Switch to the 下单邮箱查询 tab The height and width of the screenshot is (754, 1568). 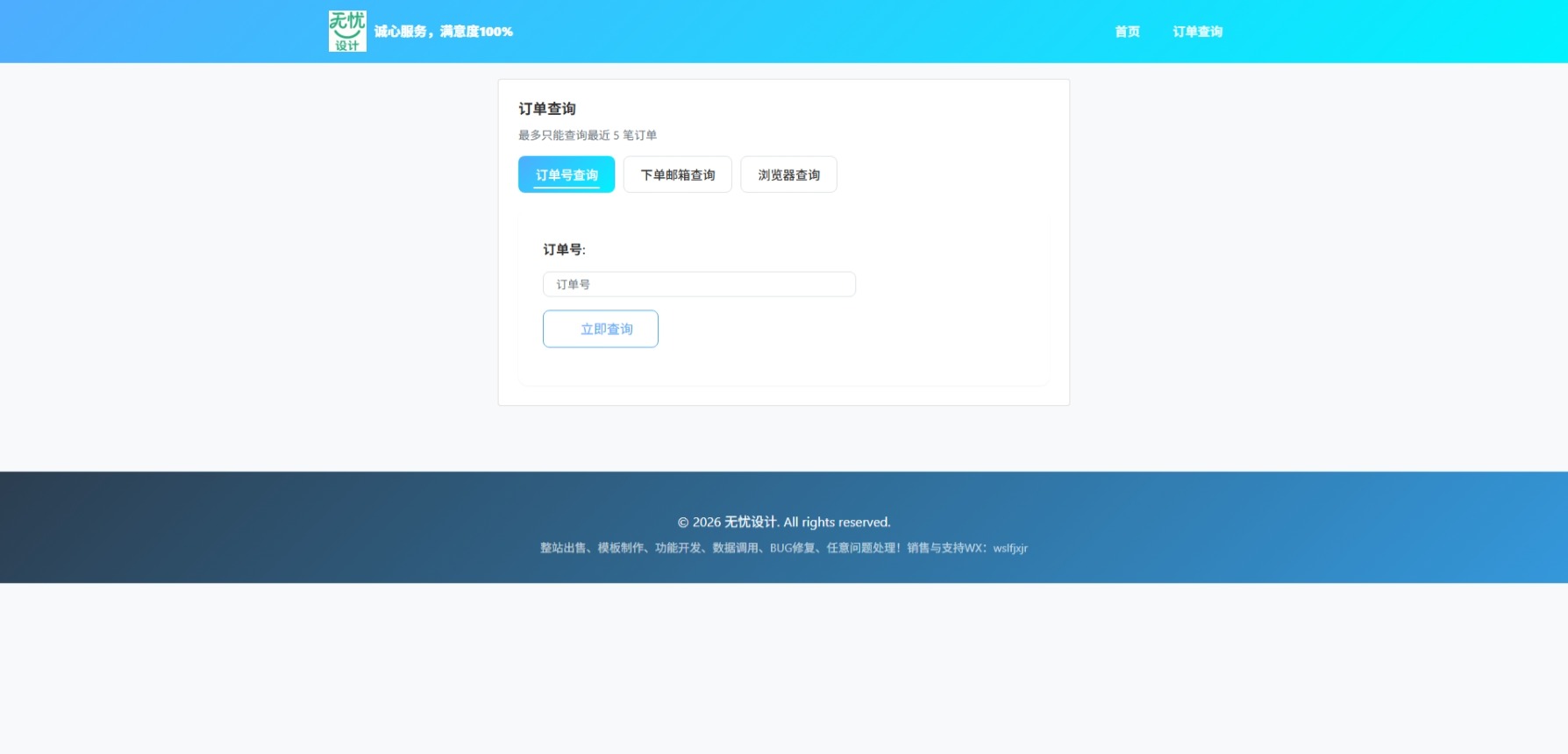click(678, 174)
